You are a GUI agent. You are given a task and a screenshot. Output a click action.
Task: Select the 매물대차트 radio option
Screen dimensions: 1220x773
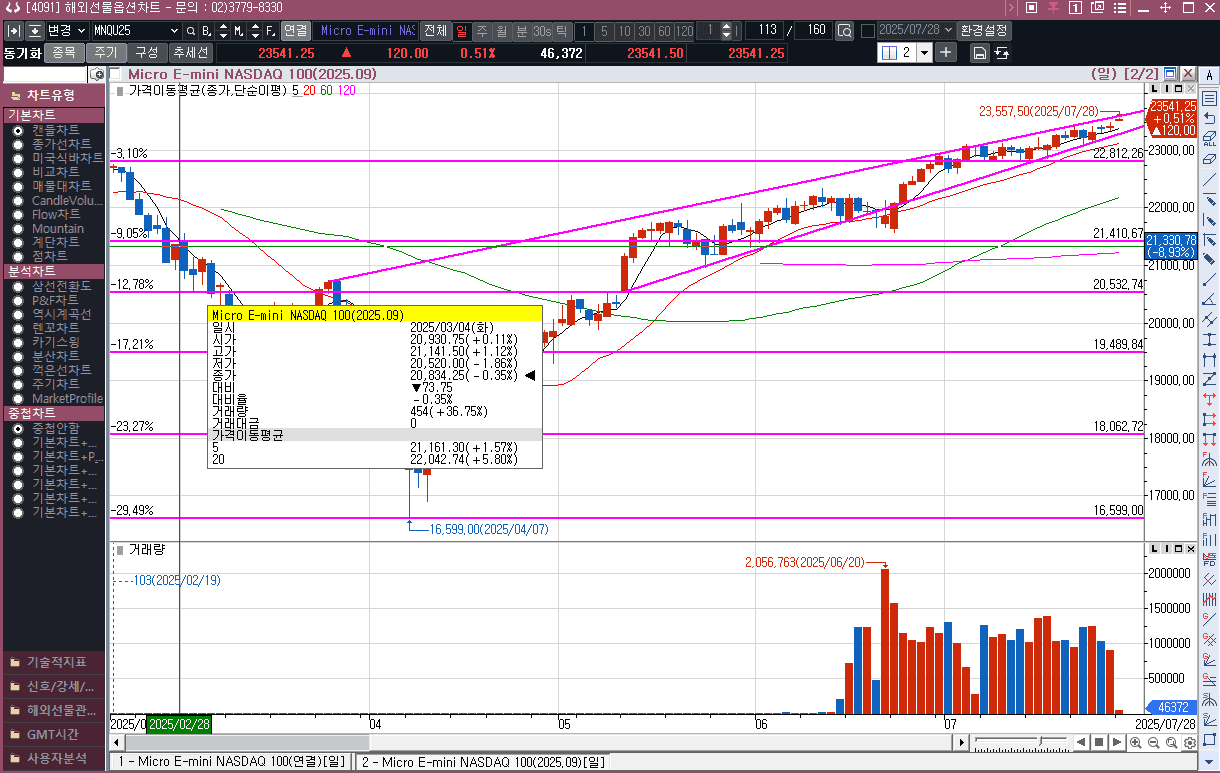click(18, 186)
